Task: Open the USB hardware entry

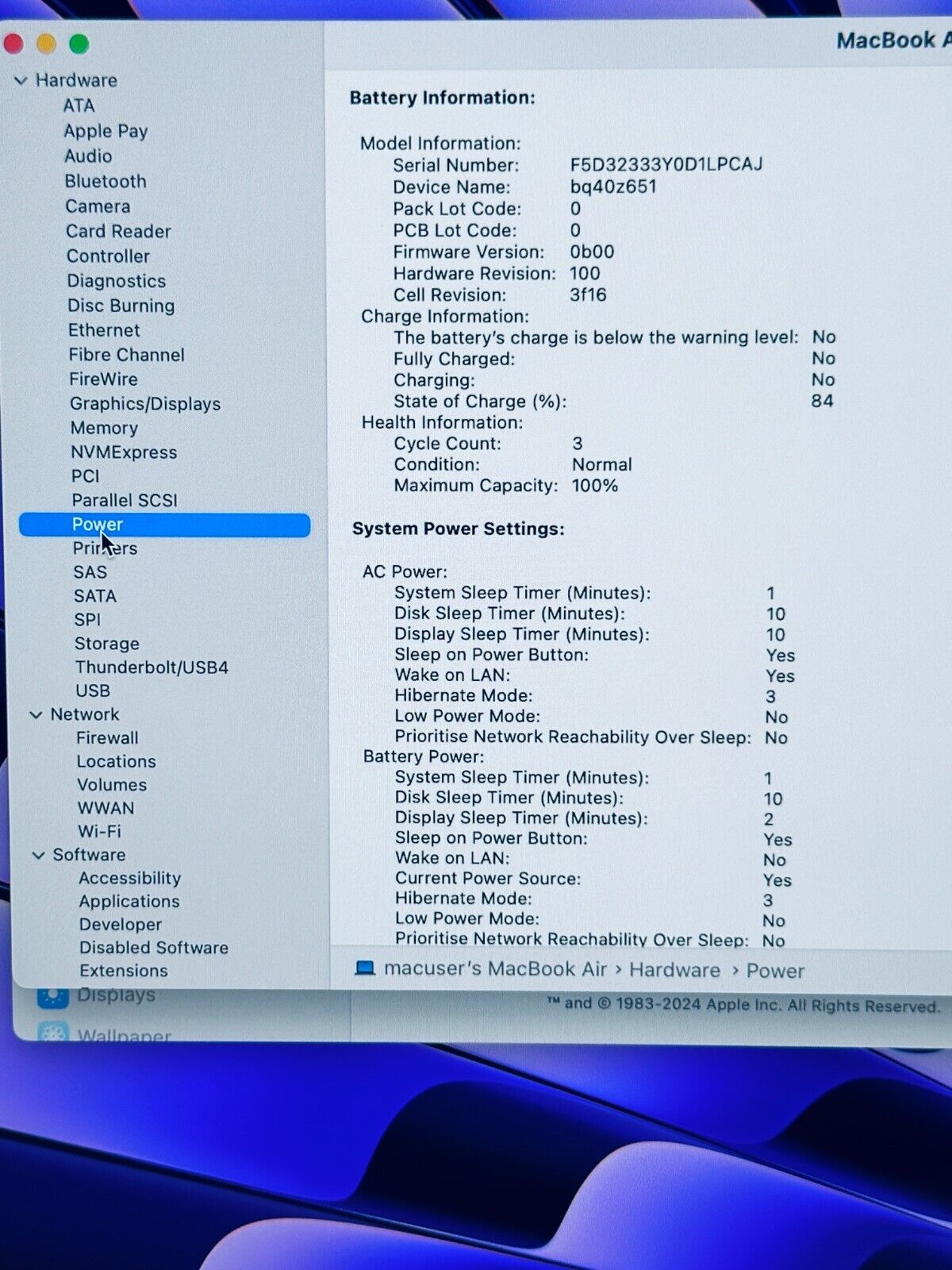Action: click(x=93, y=691)
